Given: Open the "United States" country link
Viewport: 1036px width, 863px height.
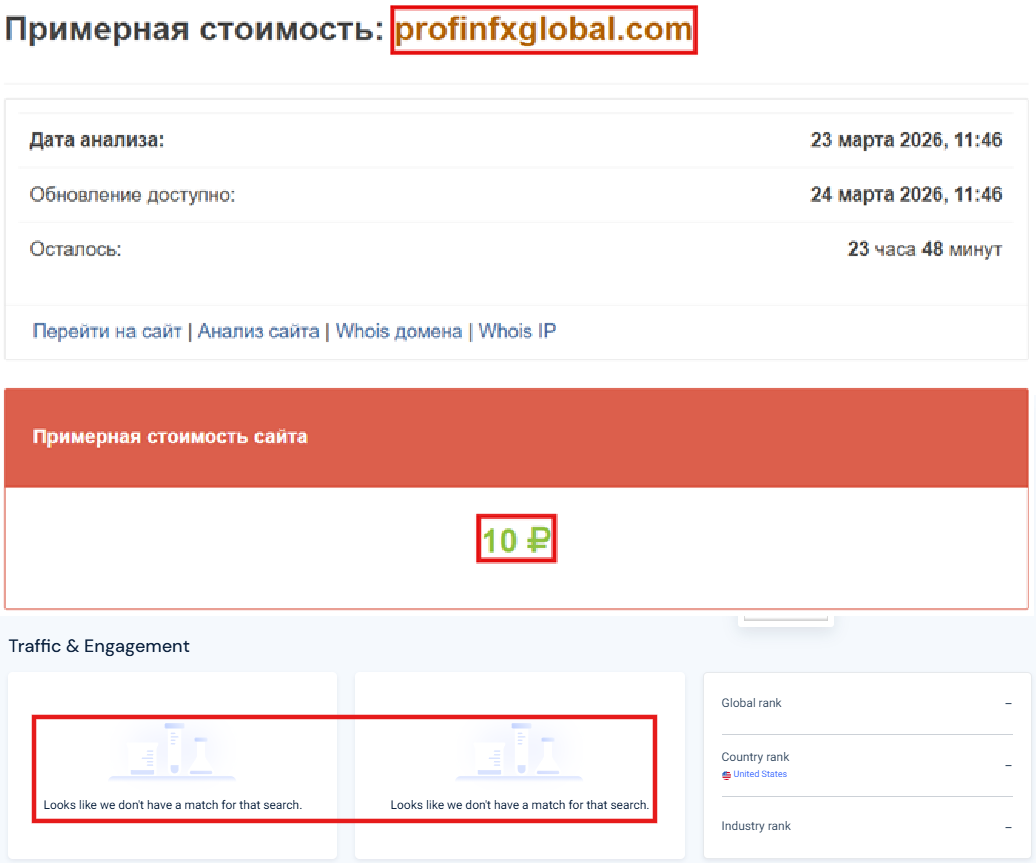Looking at the screenshot, I should 759,774.
